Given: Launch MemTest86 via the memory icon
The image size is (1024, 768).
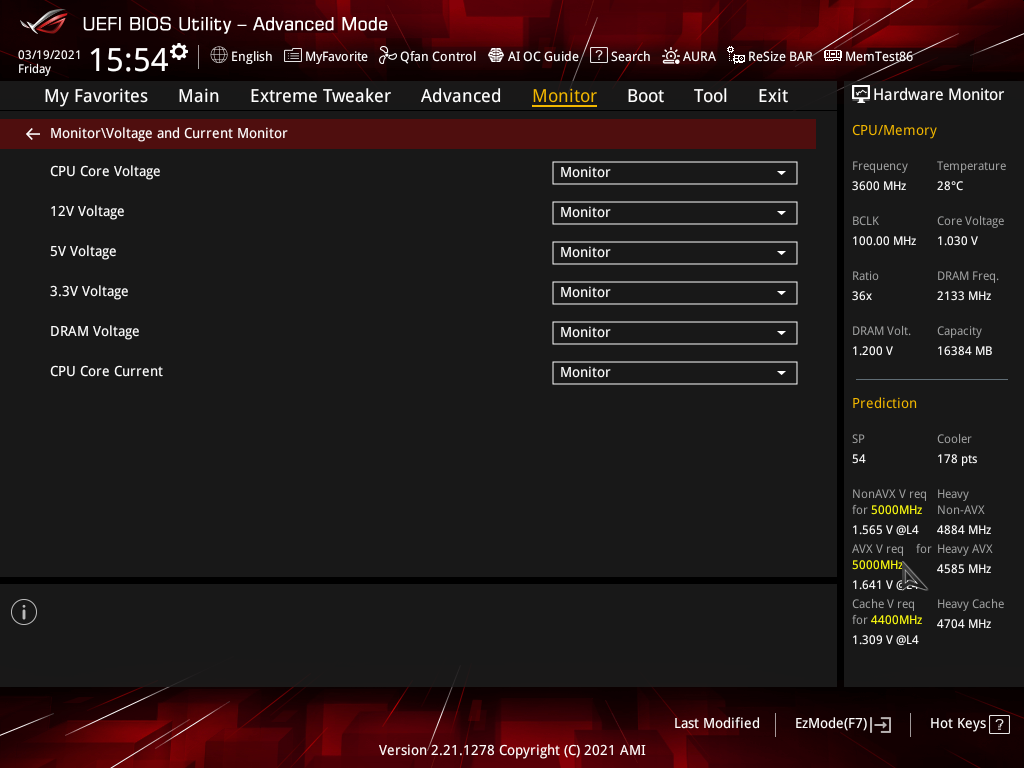Looking at the screenshot, I should tap(833, 56).
